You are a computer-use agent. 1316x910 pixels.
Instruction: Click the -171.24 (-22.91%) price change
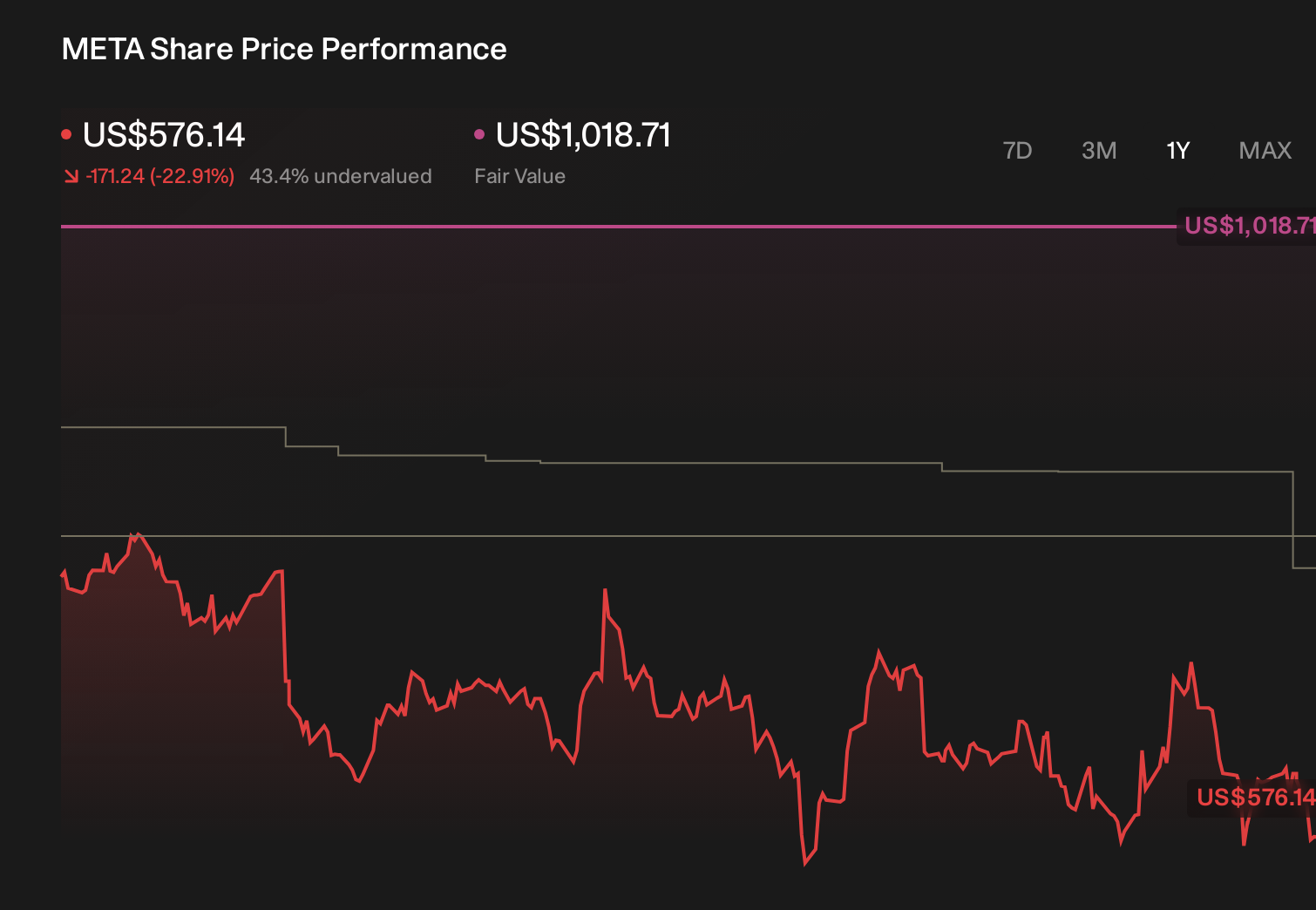(x=160, y=176)
